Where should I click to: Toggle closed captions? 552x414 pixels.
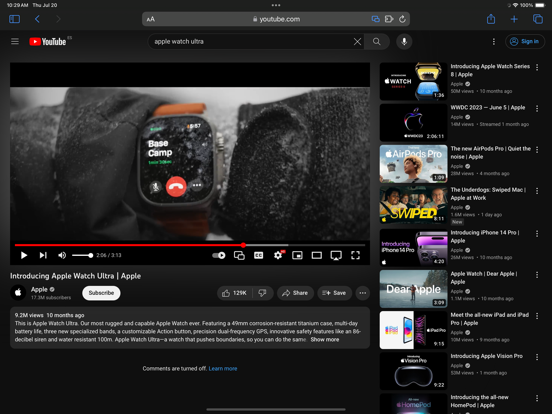tap(258, 255)
